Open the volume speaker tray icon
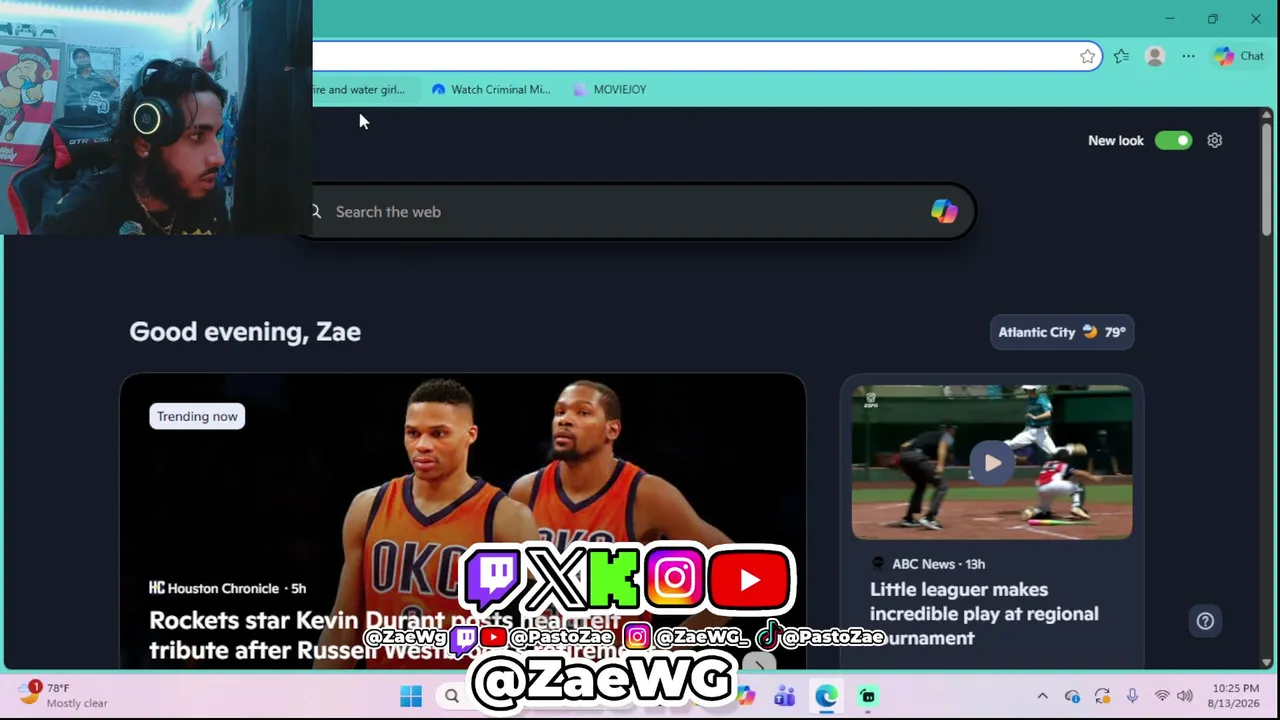 tap(1185, 696)
